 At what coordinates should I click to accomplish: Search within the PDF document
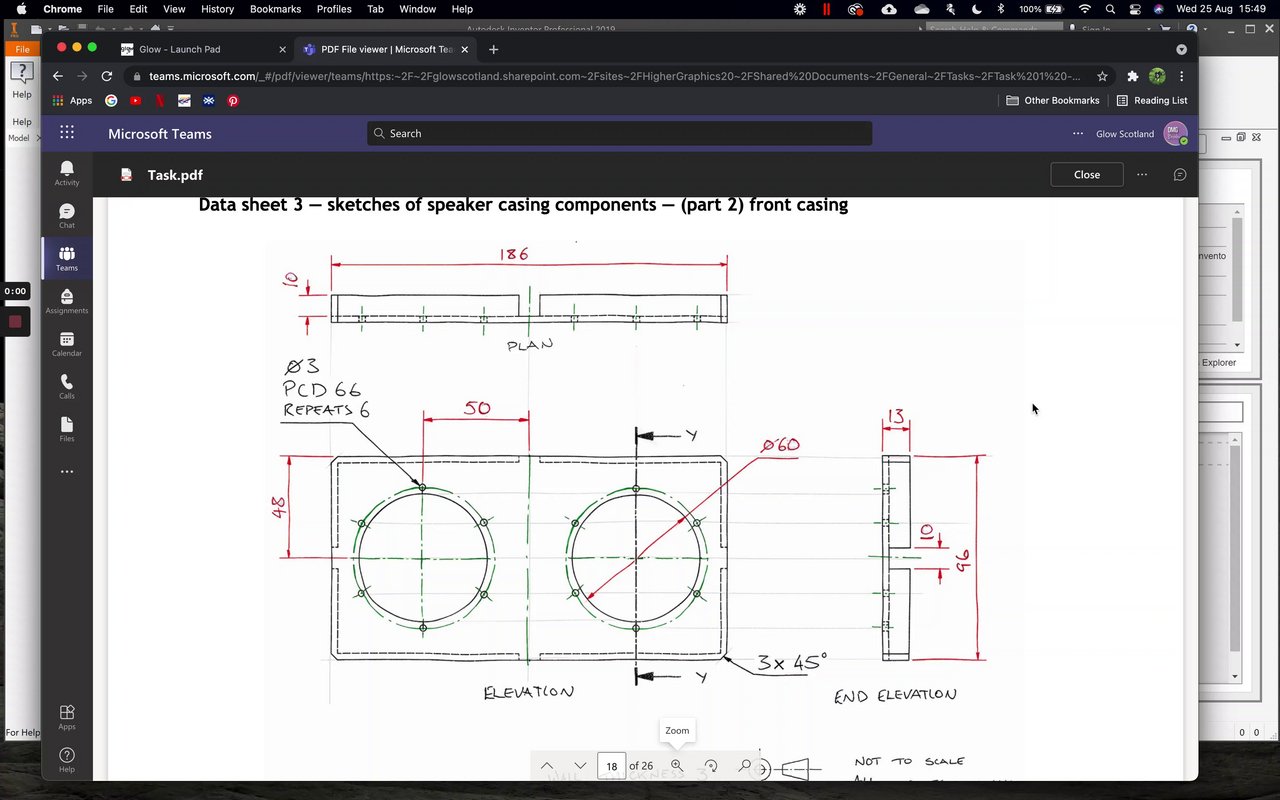click(745, 766)
